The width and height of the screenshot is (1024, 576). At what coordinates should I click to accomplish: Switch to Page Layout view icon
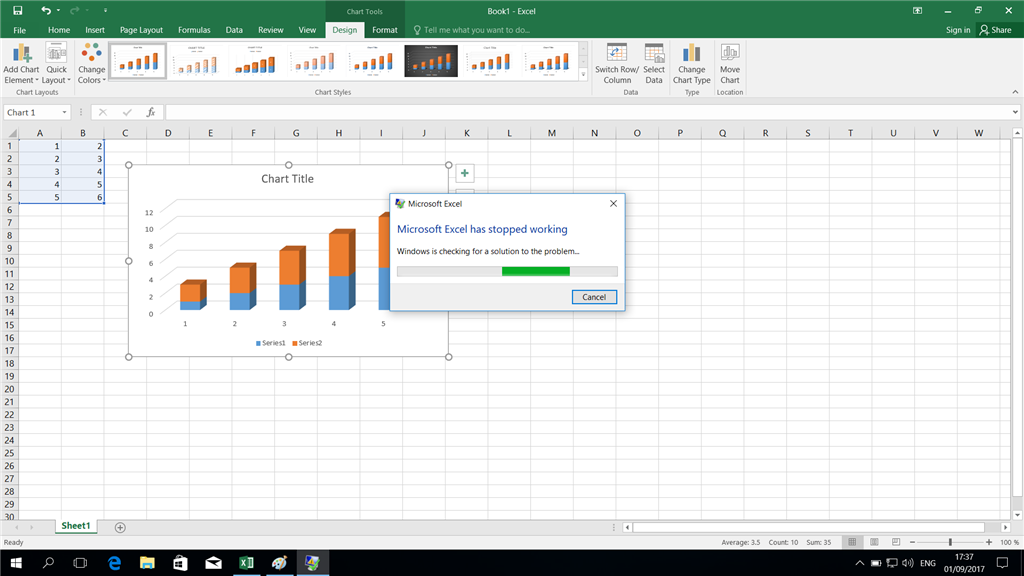[874, 542]
